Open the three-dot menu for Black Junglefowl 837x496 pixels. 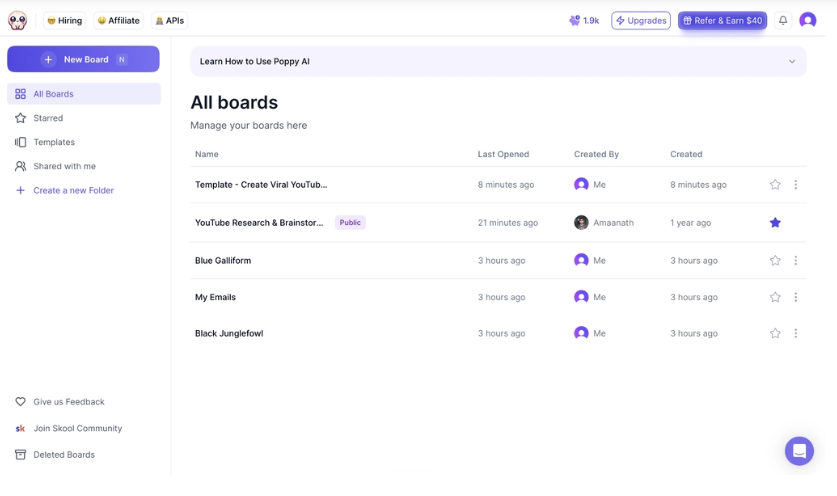795,333
